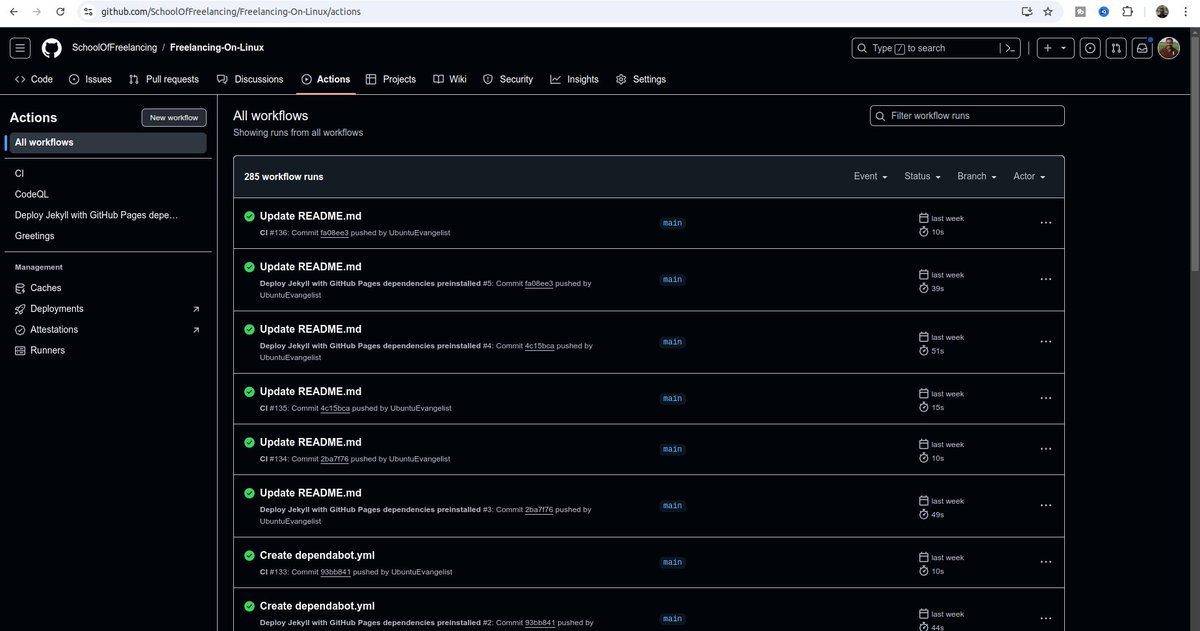The width and height of the screenshot is (1200, 631).
Task: Open options menu for CI #136 run
Action: pyautogui.click(x=1046, y=223)
